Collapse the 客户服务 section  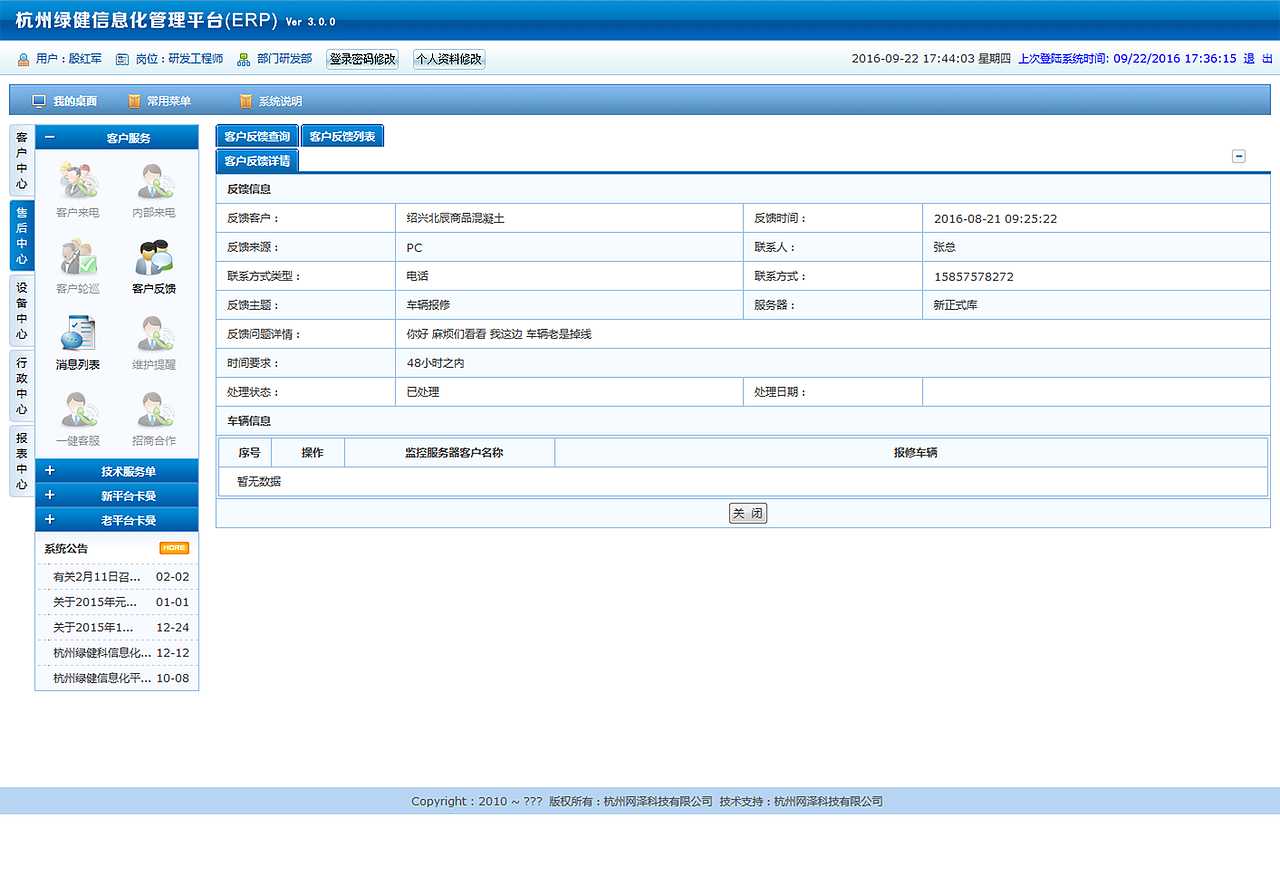coord(50,138)
